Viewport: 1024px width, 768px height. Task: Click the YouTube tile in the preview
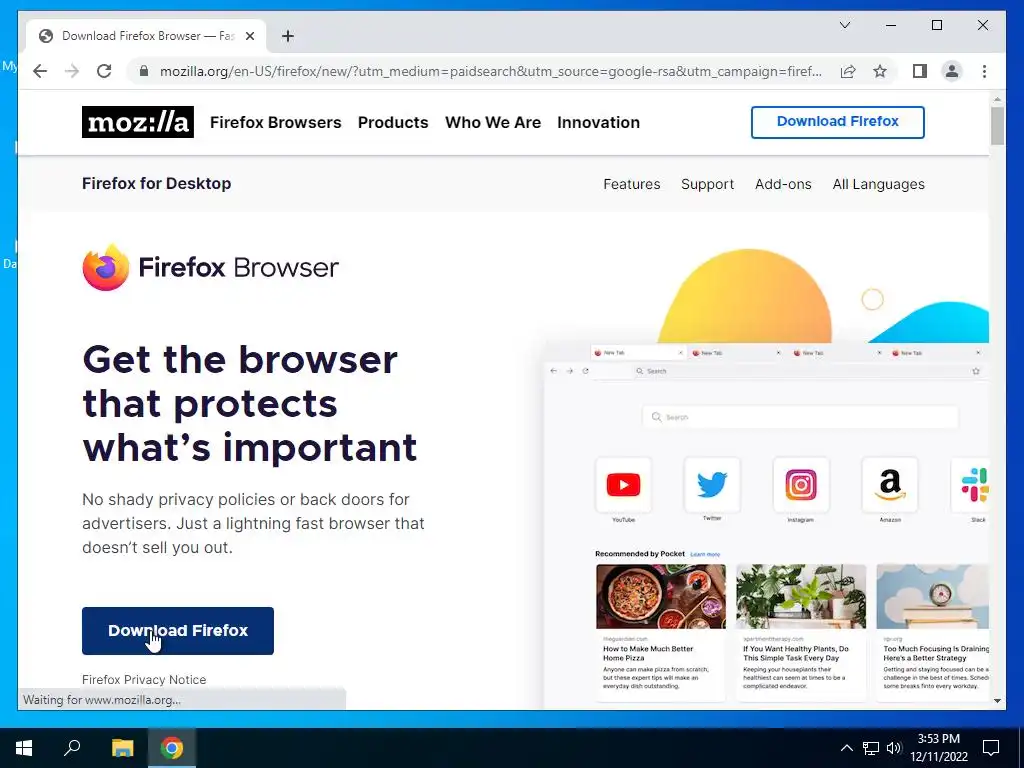coord(624,485)
